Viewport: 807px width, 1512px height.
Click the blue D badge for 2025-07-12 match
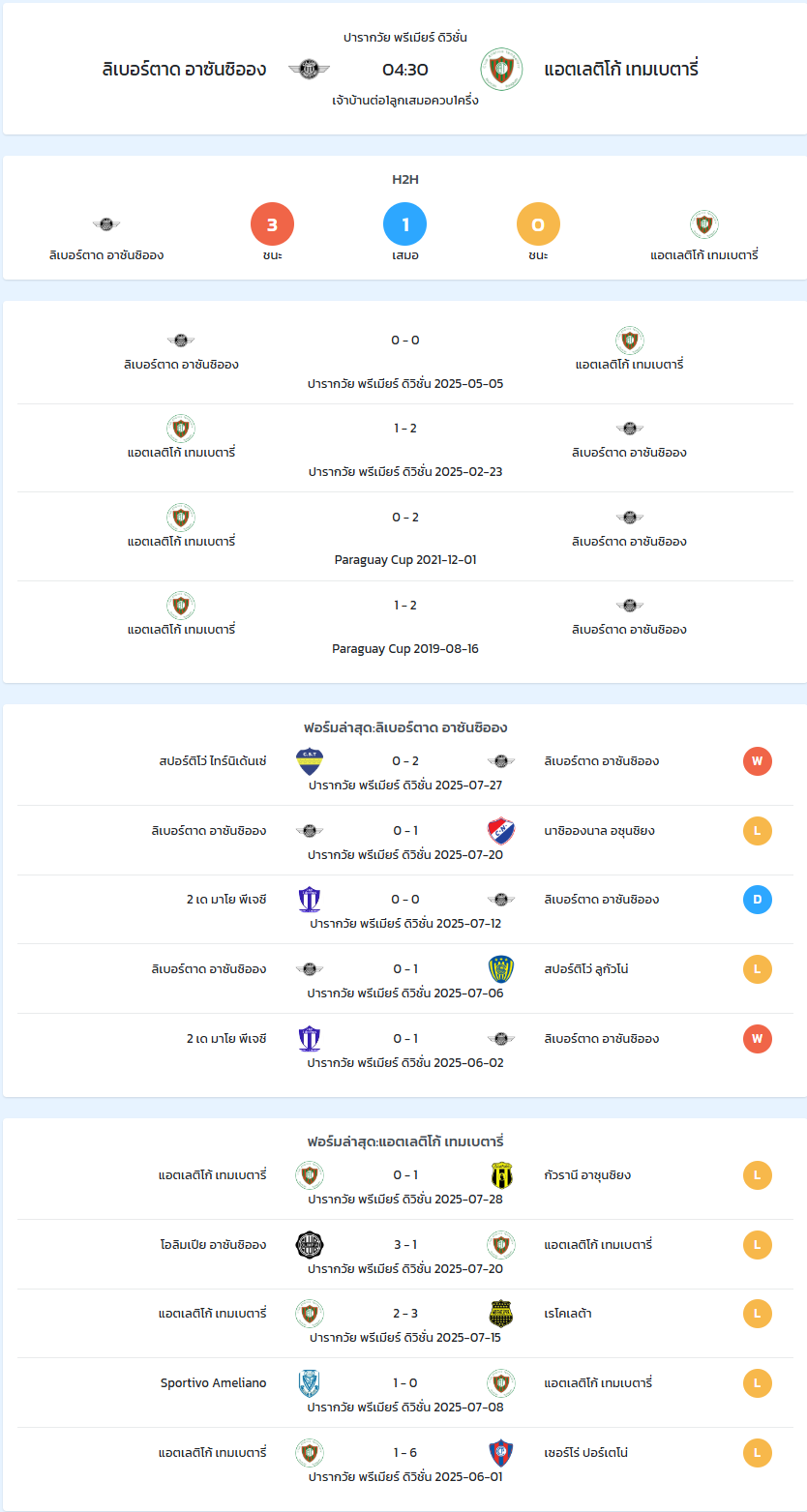tap(758, 900)
